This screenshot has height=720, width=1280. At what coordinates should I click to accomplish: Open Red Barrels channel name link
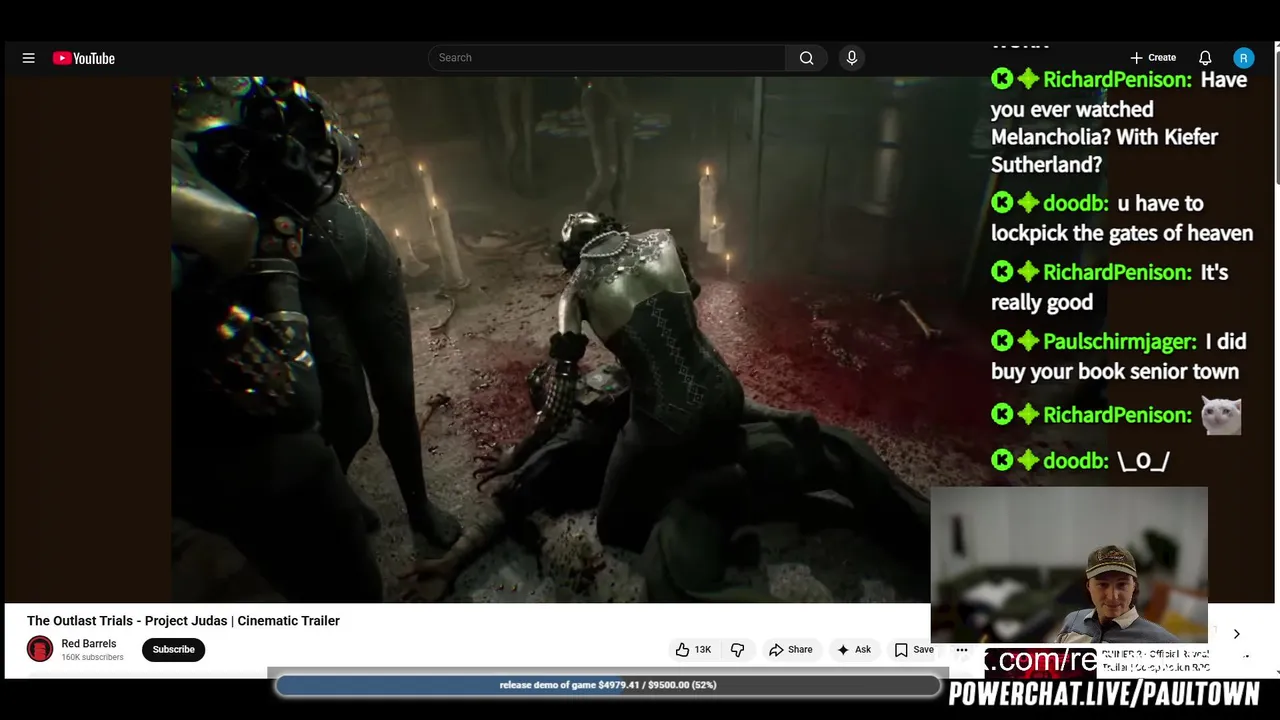[x=89, y=644]
